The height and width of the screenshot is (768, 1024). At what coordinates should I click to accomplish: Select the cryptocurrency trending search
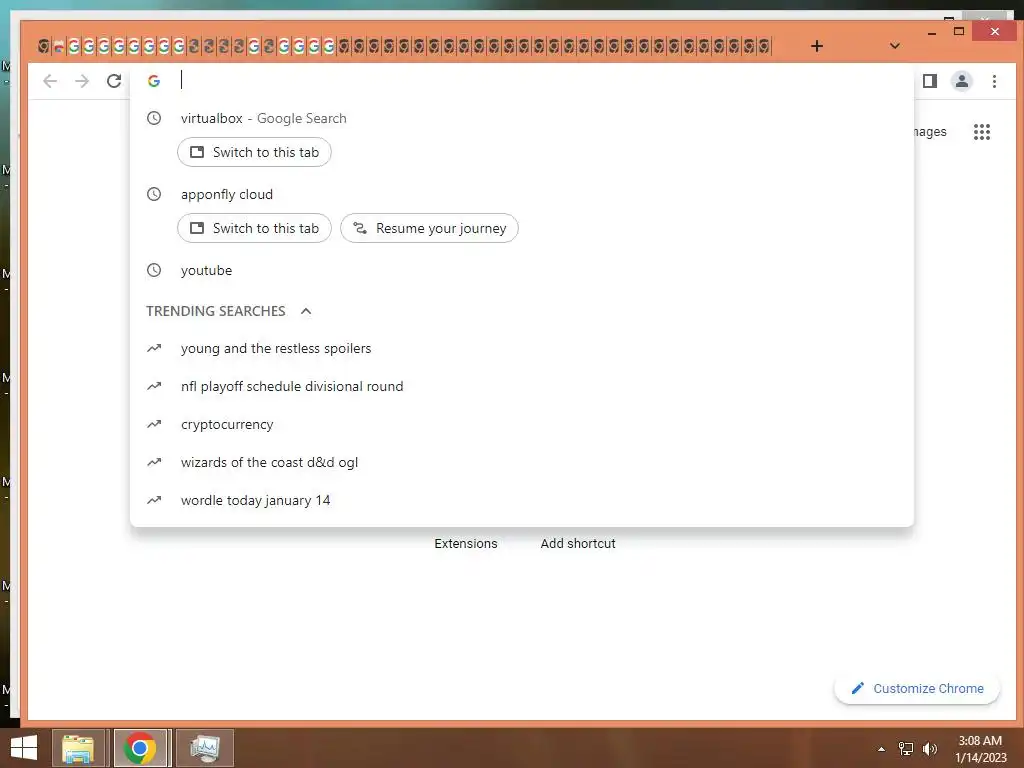click(x=522, y=424)
